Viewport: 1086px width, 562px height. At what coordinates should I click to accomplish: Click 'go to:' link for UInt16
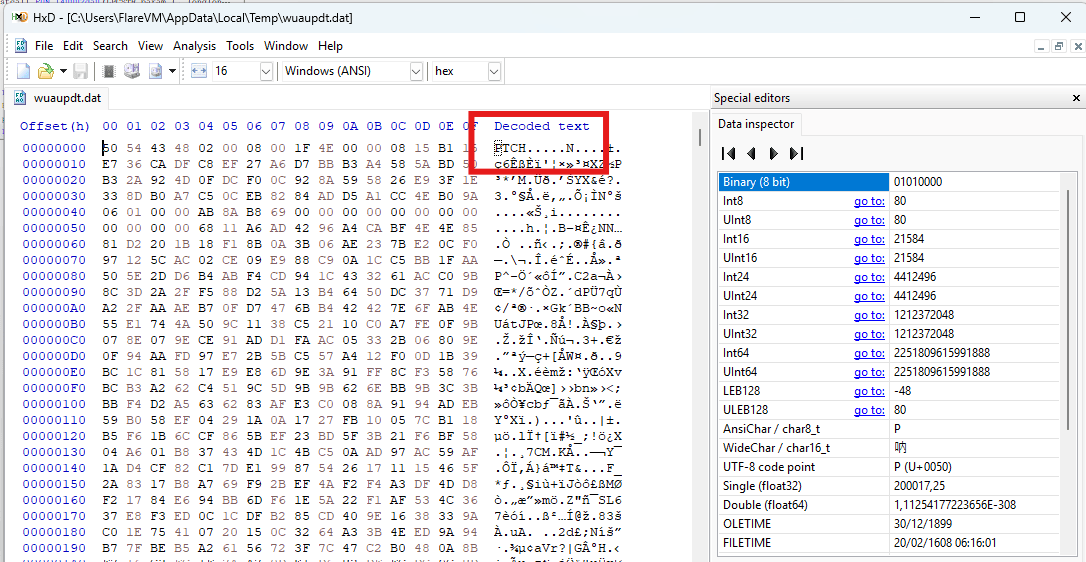coord(869,258)
